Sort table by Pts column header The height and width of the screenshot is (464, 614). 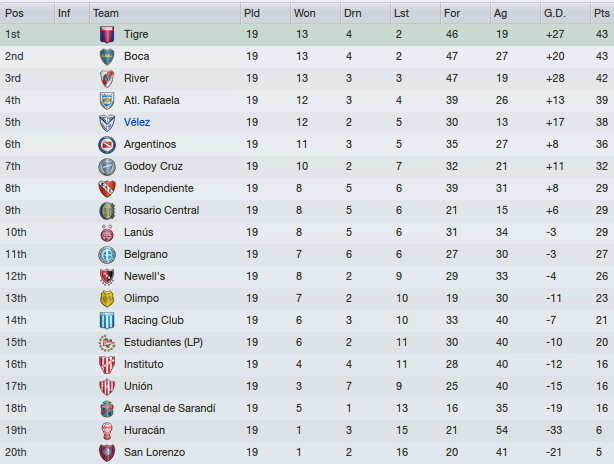click(x=602, y=13)
